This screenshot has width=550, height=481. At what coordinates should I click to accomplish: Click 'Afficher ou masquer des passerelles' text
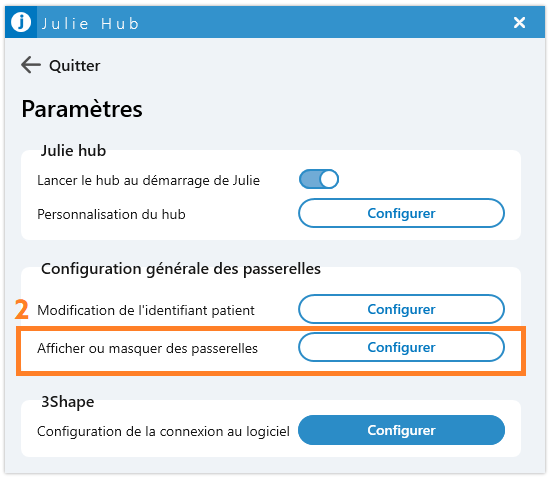click(x=147, y=349)
